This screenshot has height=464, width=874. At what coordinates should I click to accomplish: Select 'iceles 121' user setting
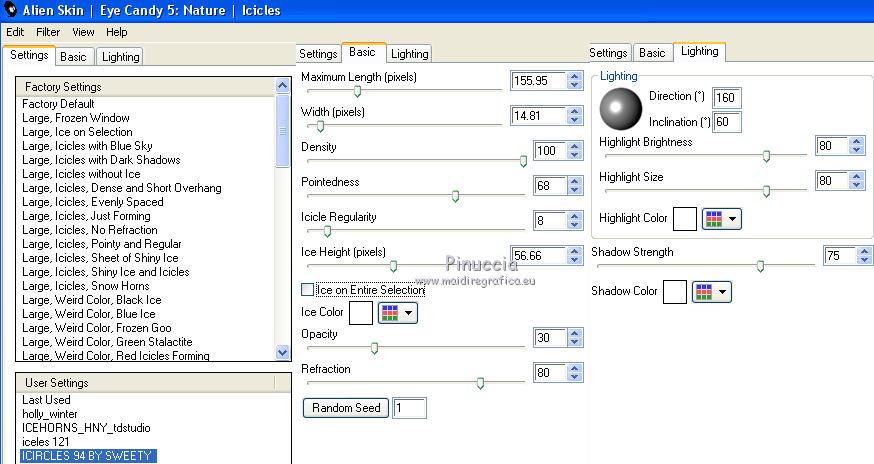[x=46, y=442]
